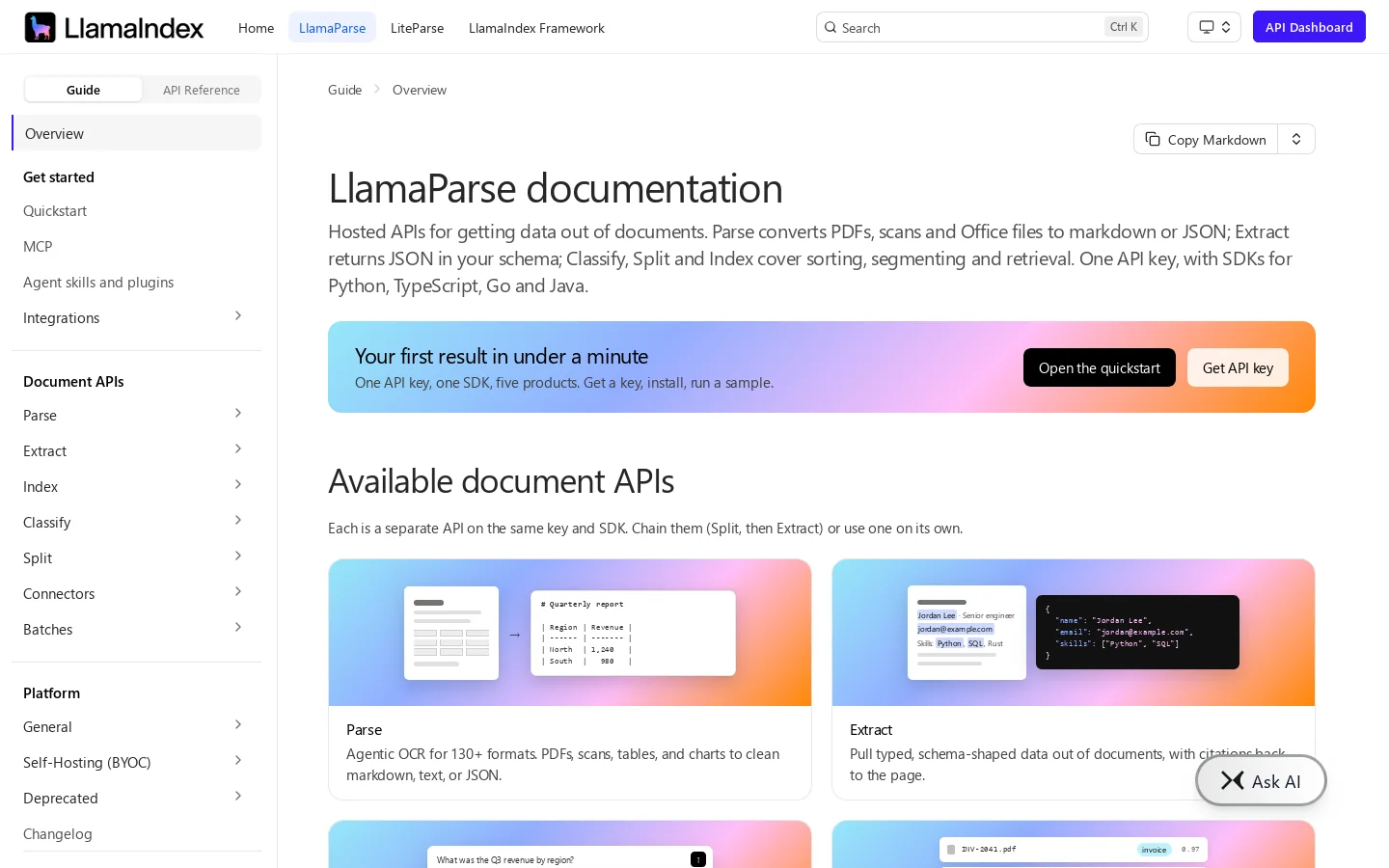Switch to the API Reference tab
Image resolution: width=1389 pixels, height=868 pixels.
tap(202, 90)
